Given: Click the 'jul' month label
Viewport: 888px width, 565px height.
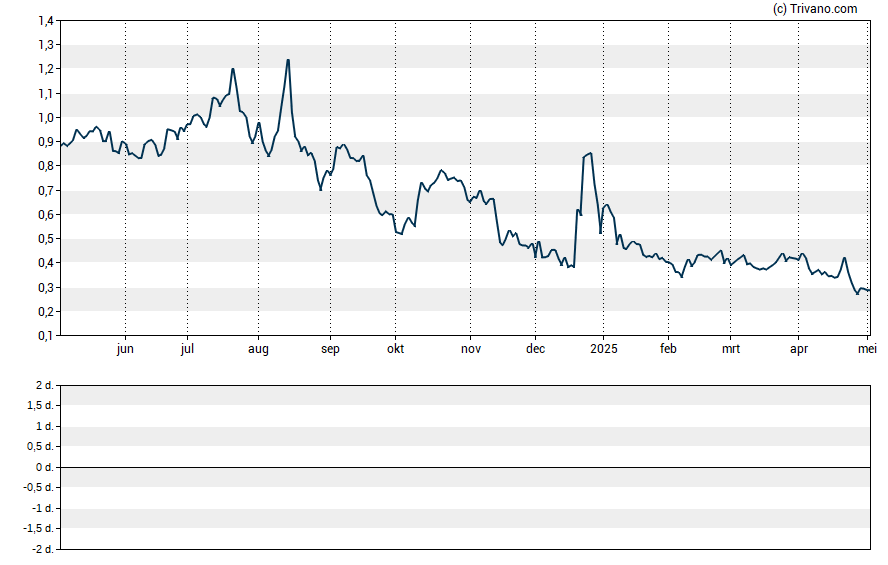Looking at the screenshot, I should [187, 349].
